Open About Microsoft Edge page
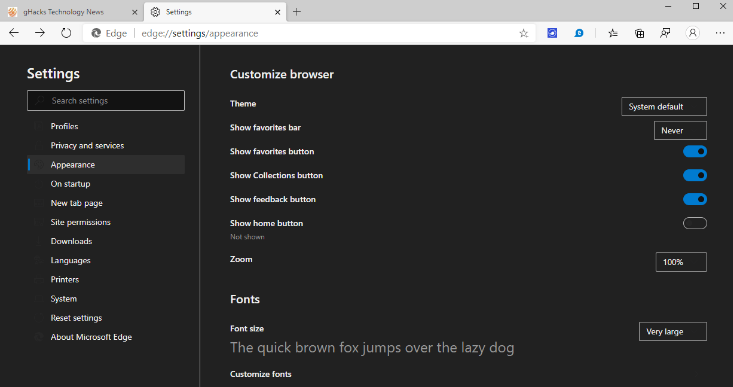This screenshot has height=387, width=733. point(106,337)
